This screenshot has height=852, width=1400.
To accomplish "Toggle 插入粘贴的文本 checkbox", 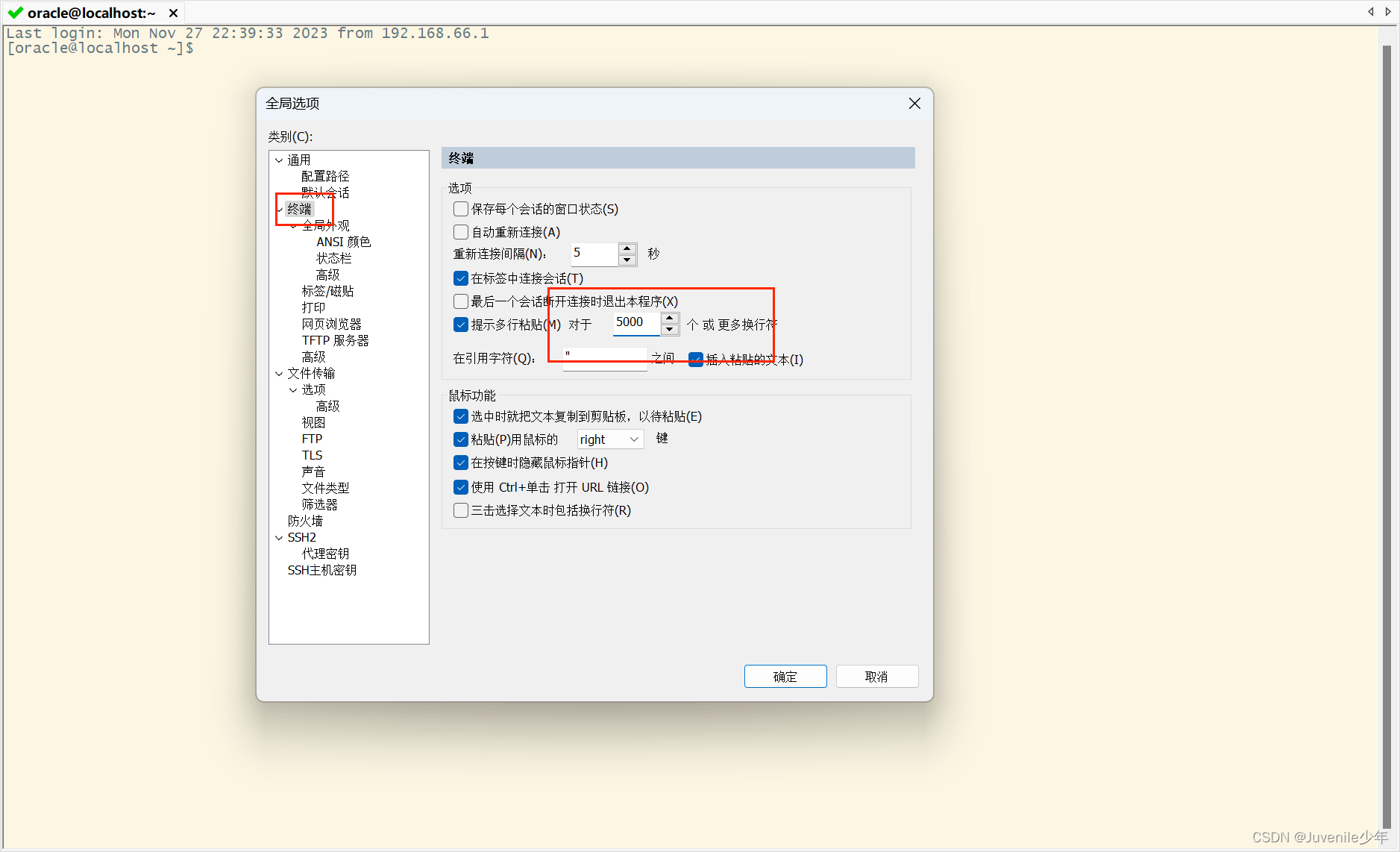I will [696, 360].
